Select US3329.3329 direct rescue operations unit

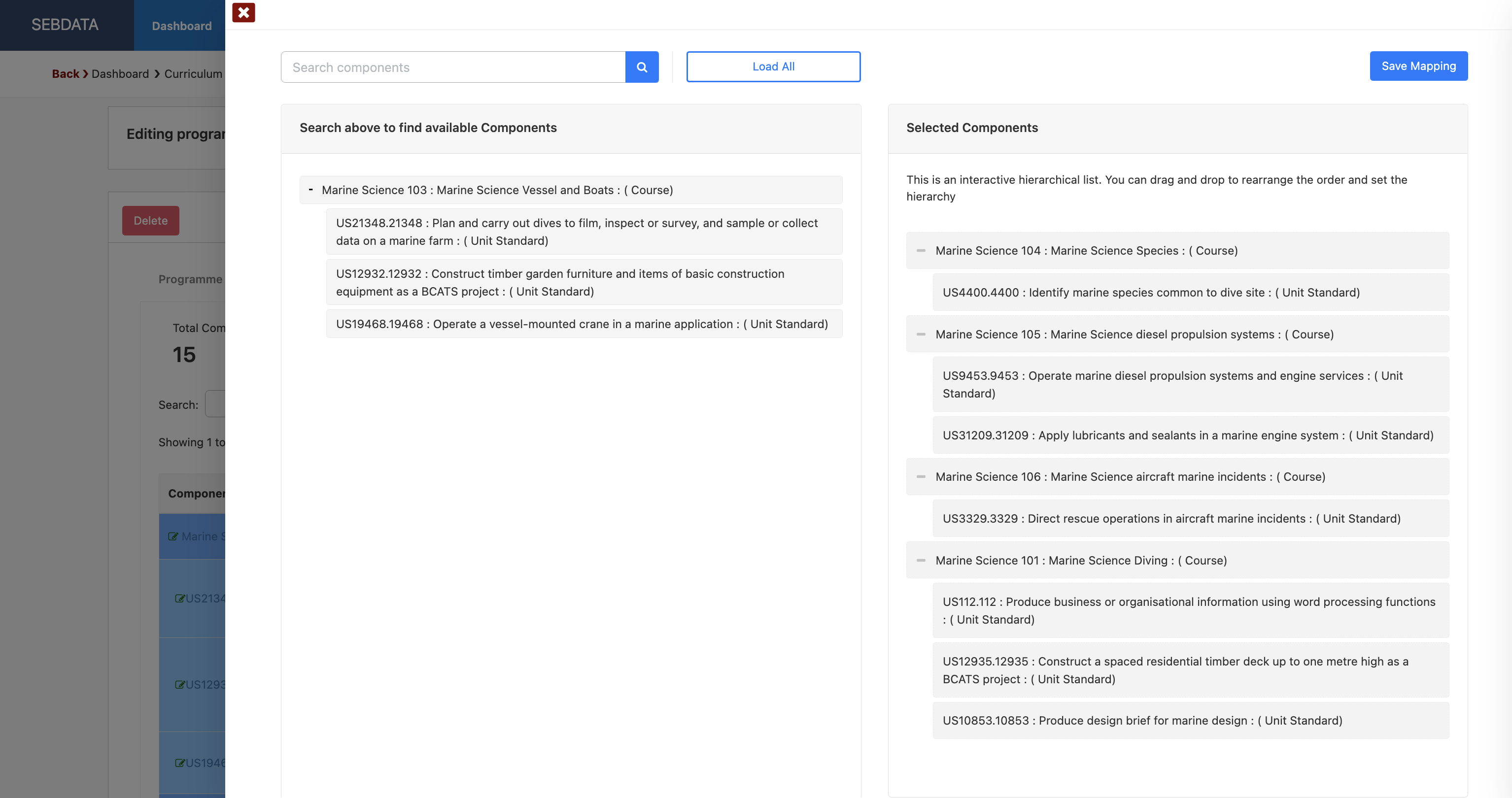pos(1190,519)
